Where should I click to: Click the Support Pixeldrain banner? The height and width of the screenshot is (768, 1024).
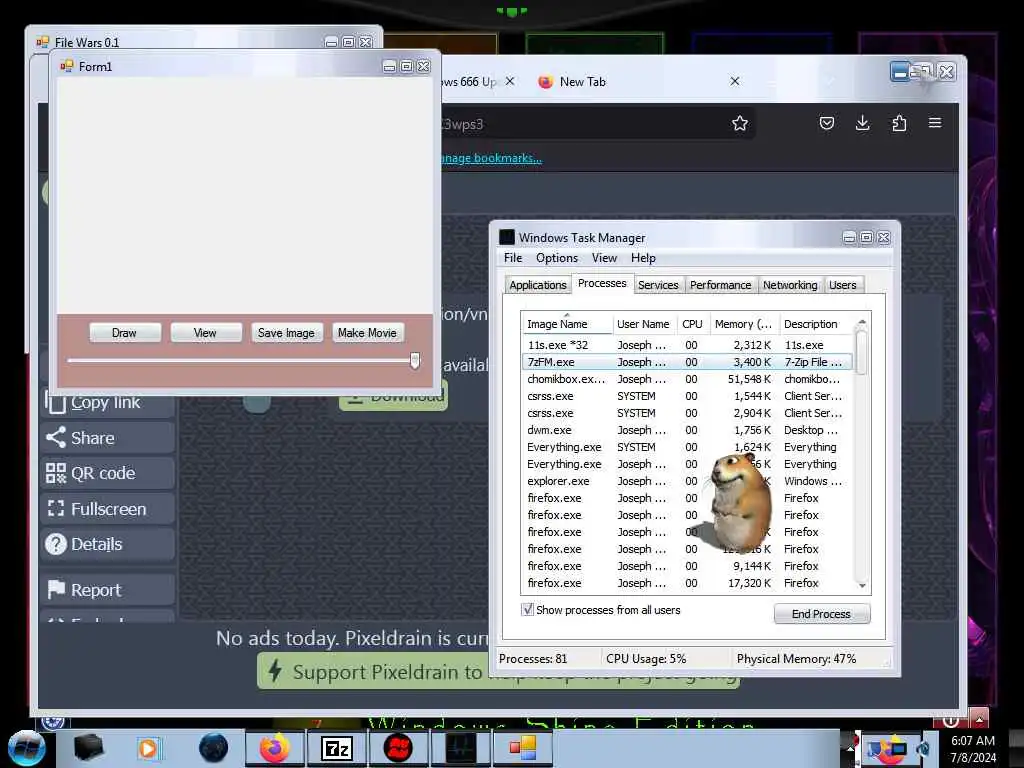pos(374,671)
